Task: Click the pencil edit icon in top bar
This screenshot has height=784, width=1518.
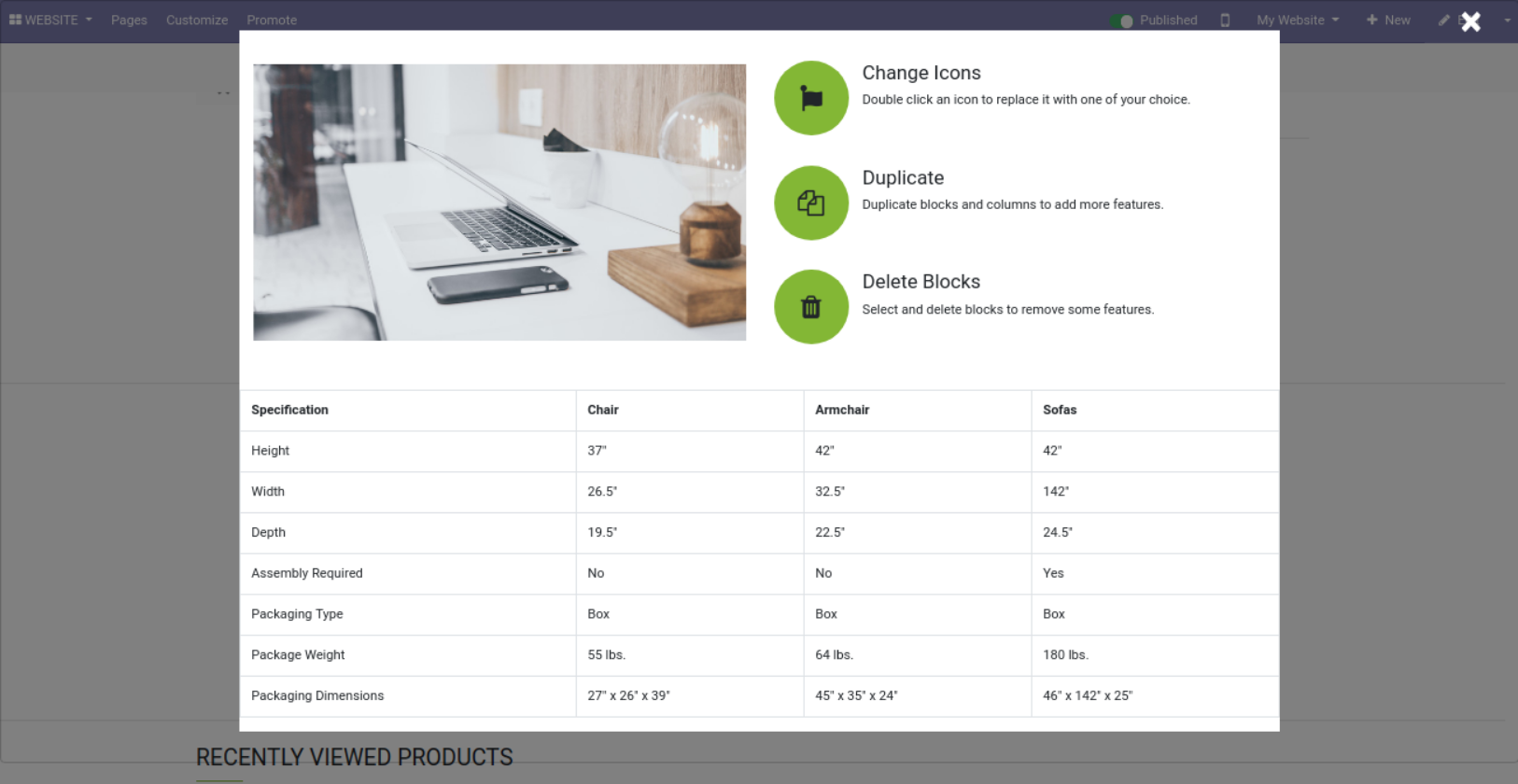Action: 1443,20
